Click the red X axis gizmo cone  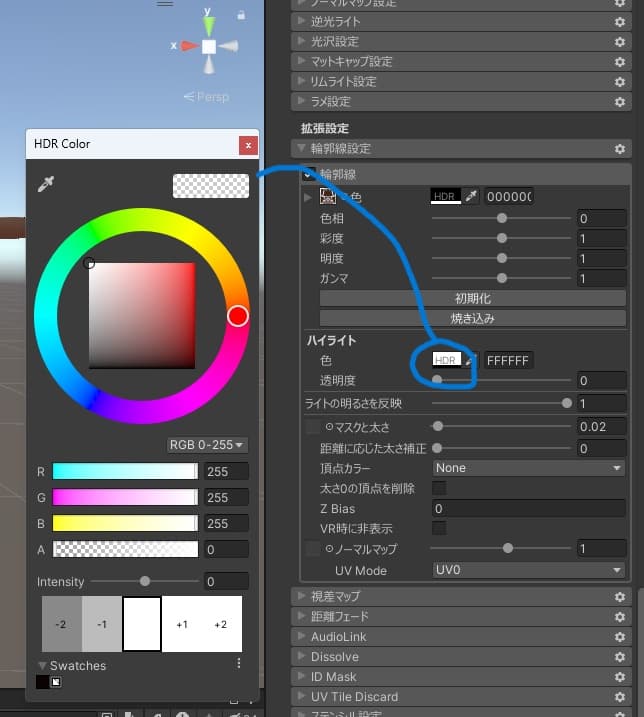point(190,46)
